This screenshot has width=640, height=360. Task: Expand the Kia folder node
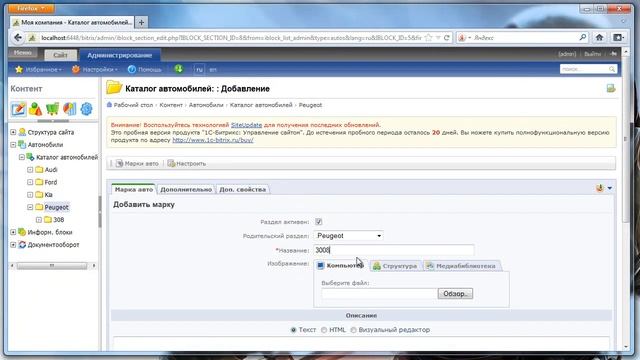(x=30, y=195)
